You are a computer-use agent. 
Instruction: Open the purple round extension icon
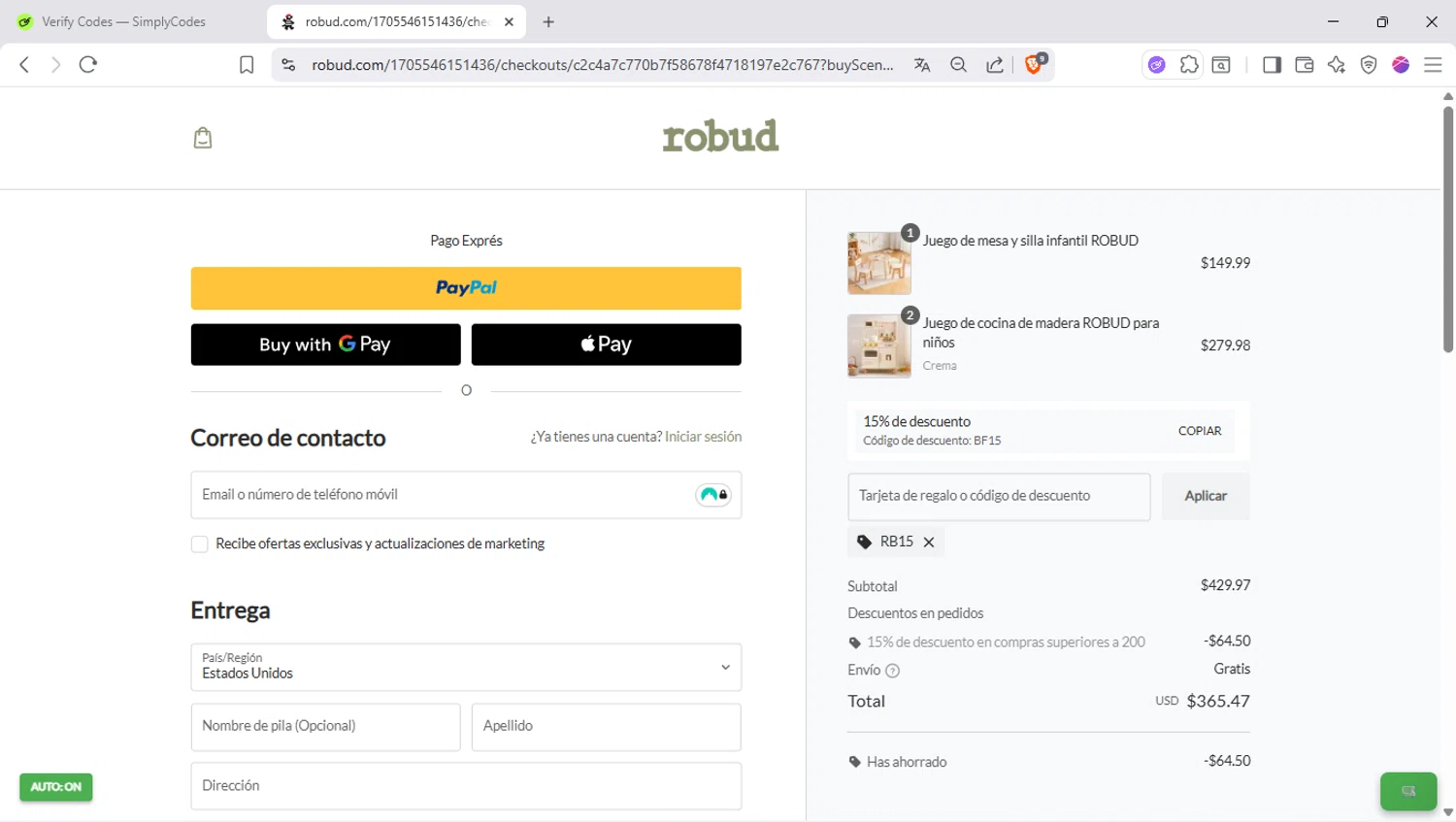point(1156,65)
